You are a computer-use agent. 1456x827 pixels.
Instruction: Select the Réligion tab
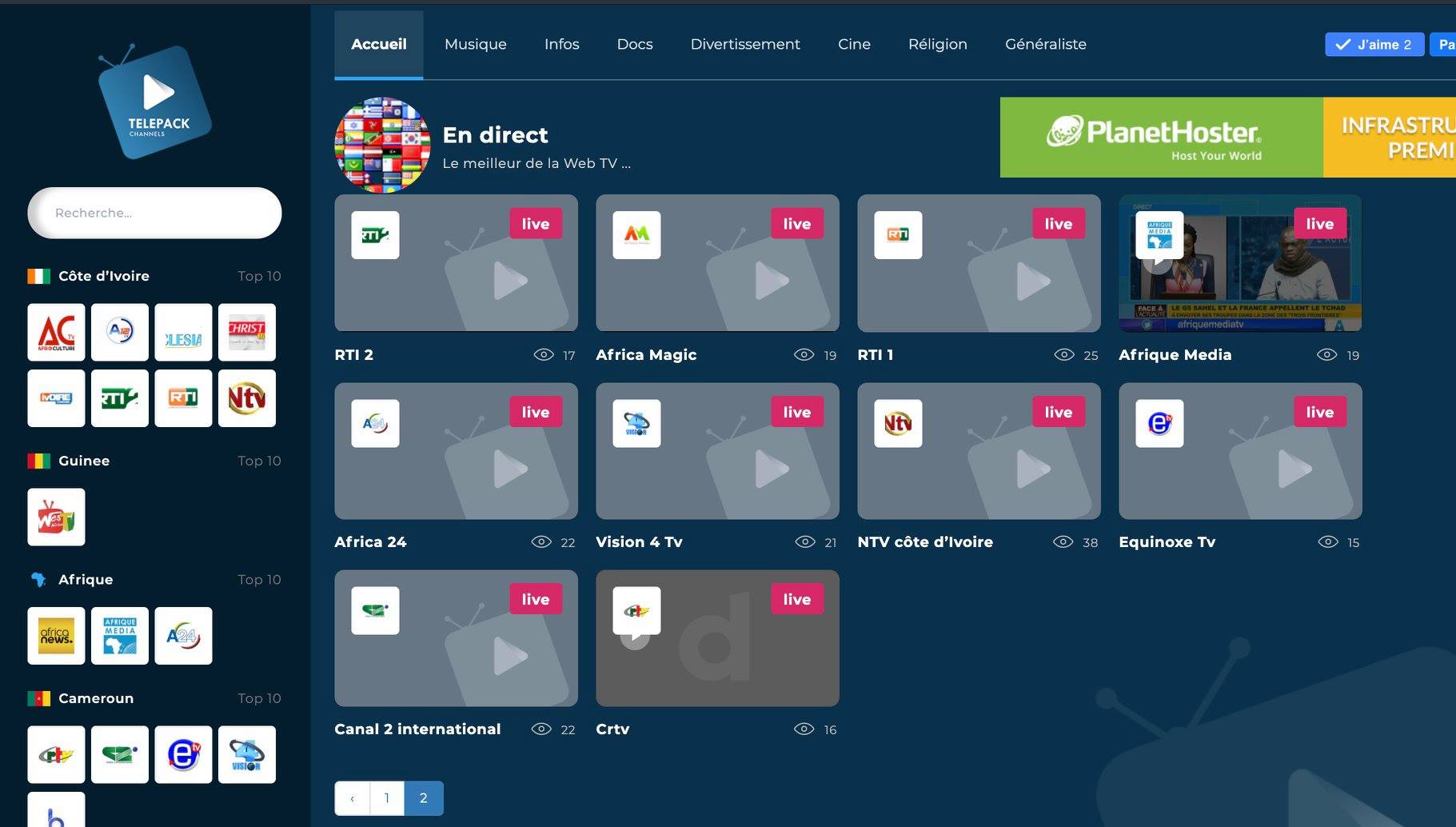tap(938, 45)
